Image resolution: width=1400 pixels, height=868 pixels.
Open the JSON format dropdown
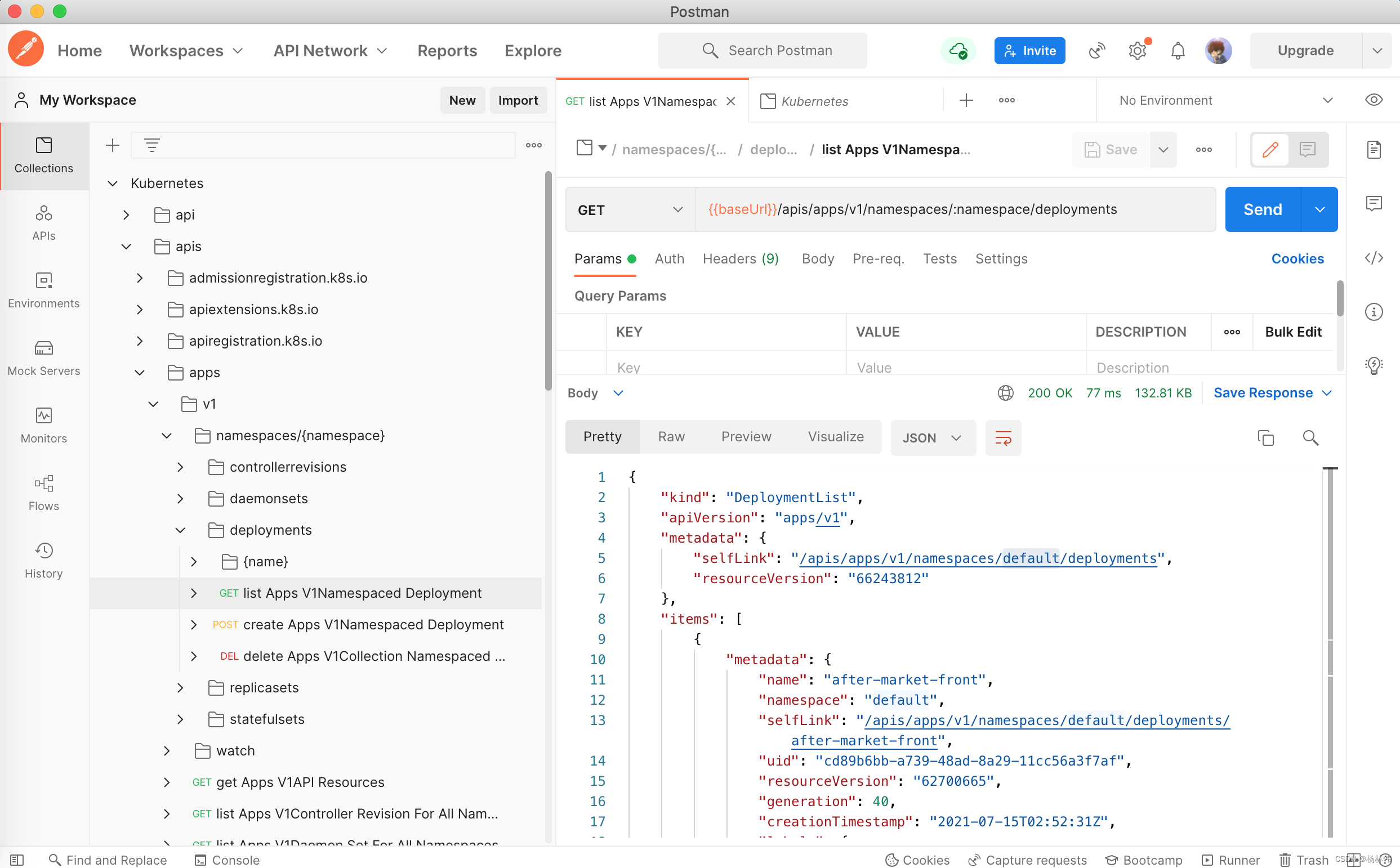(933, 437)
